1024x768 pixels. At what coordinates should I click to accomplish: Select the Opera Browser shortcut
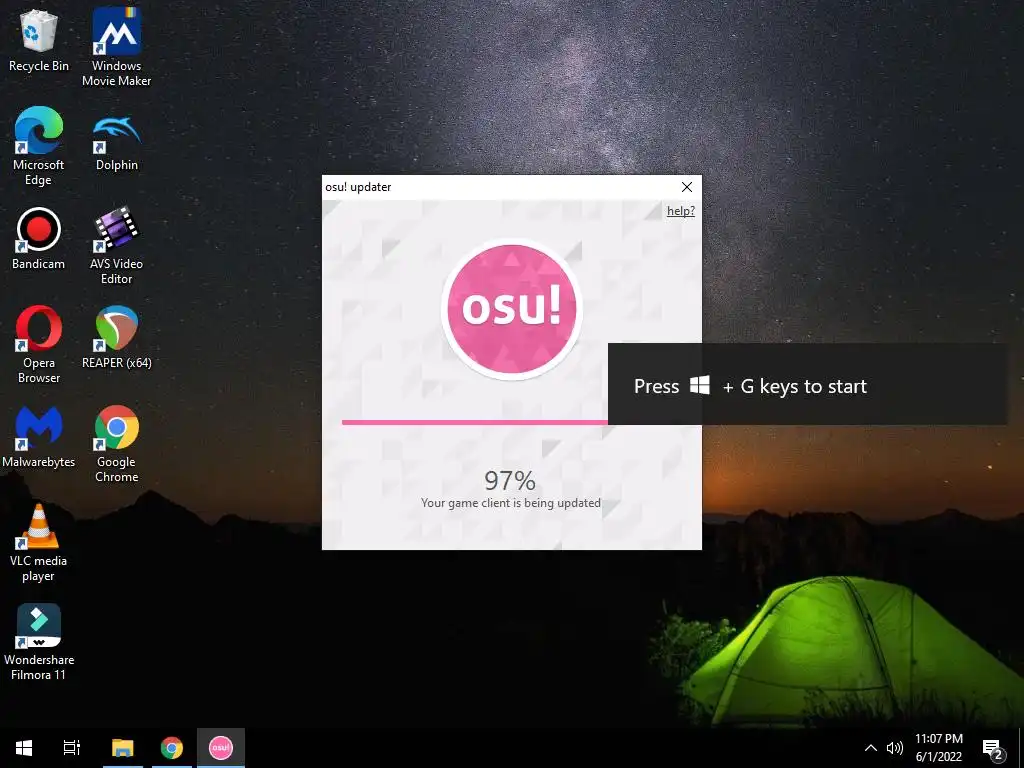(x=39, y=345)
